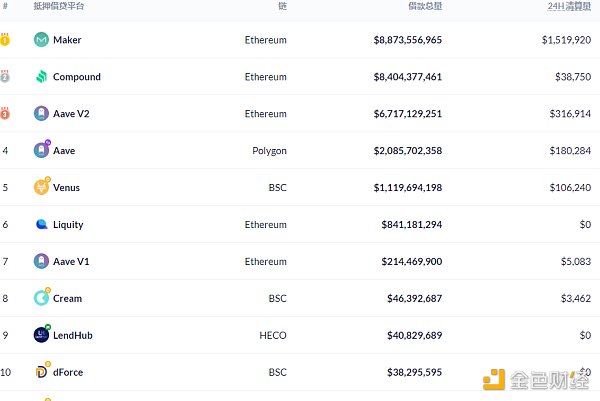
Task: Open the Cream teal logo icon
Action: click(42, 297)
